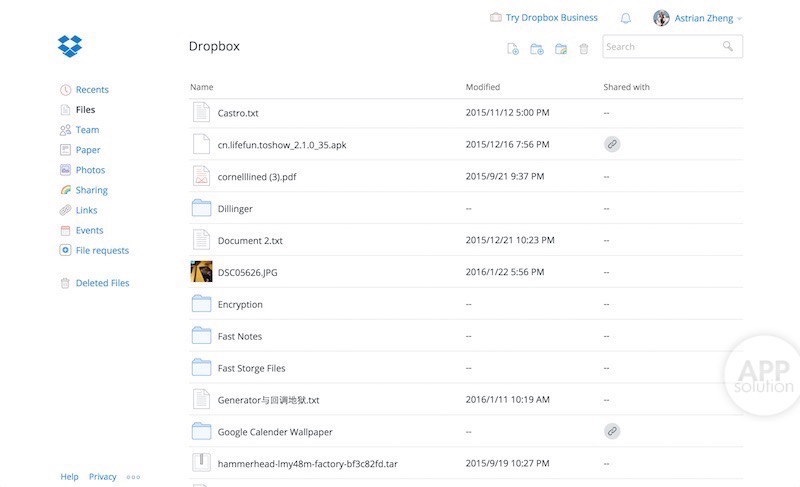800x487 pixels.
Task: Click the Castro.txt document icon
Action: (202, 112)
